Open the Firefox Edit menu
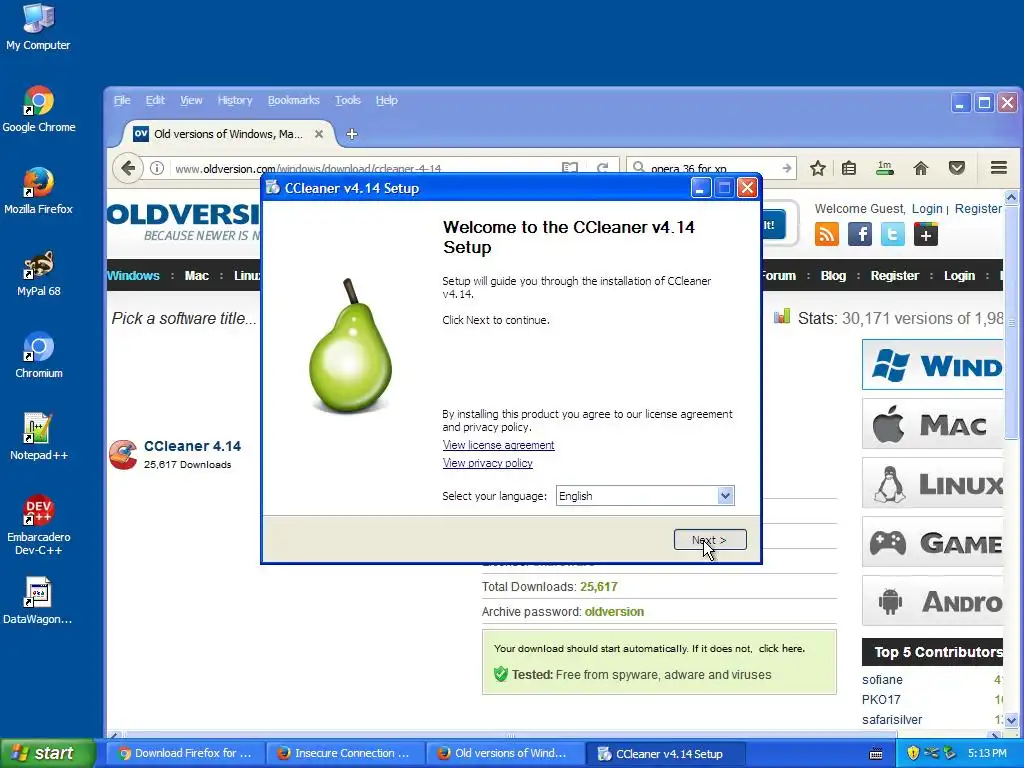Image resolution: width=1024 pixels, height=768 pixels. [155, 100]
